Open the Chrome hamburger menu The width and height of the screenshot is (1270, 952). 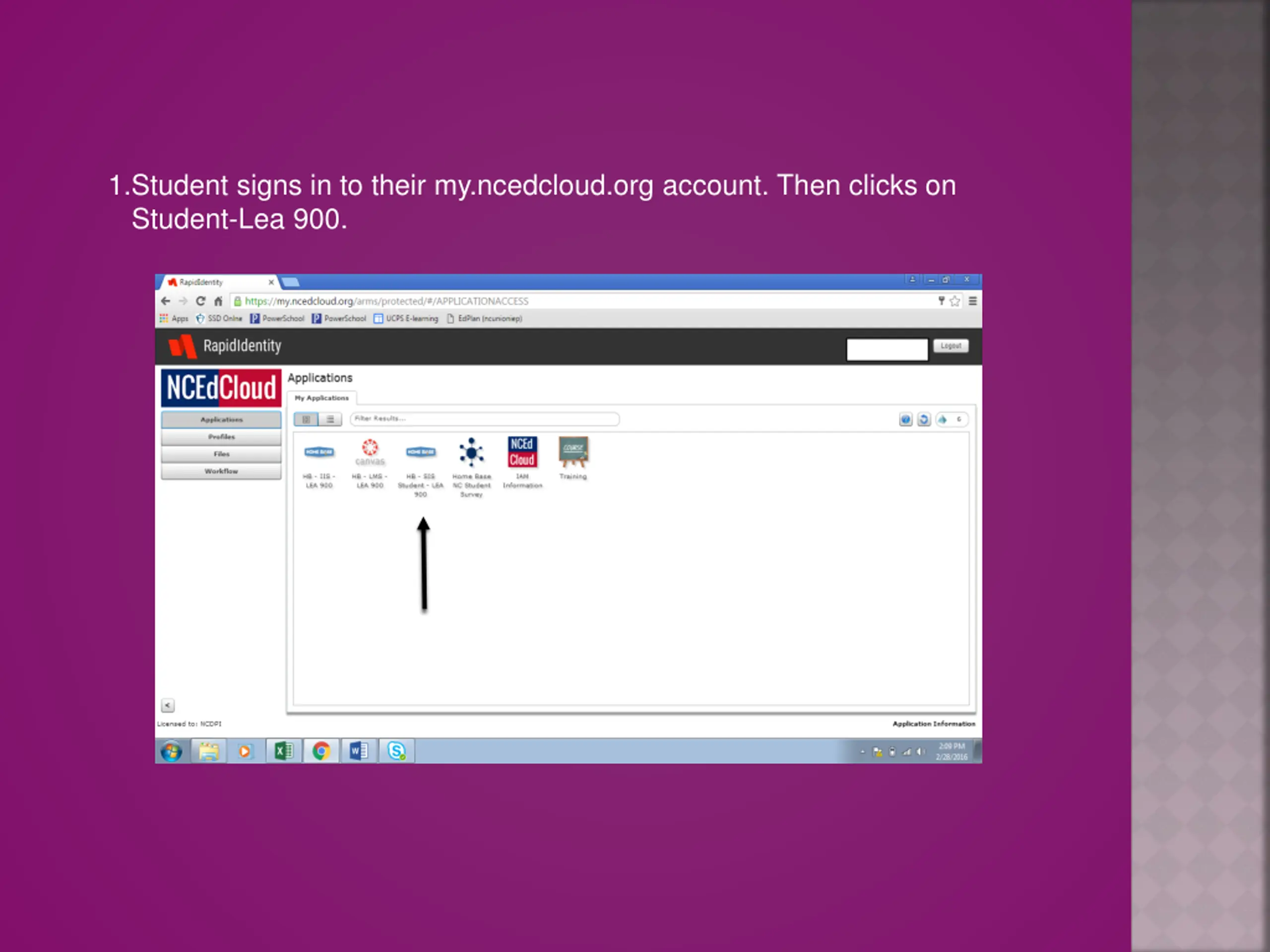(x=973, y=300)
